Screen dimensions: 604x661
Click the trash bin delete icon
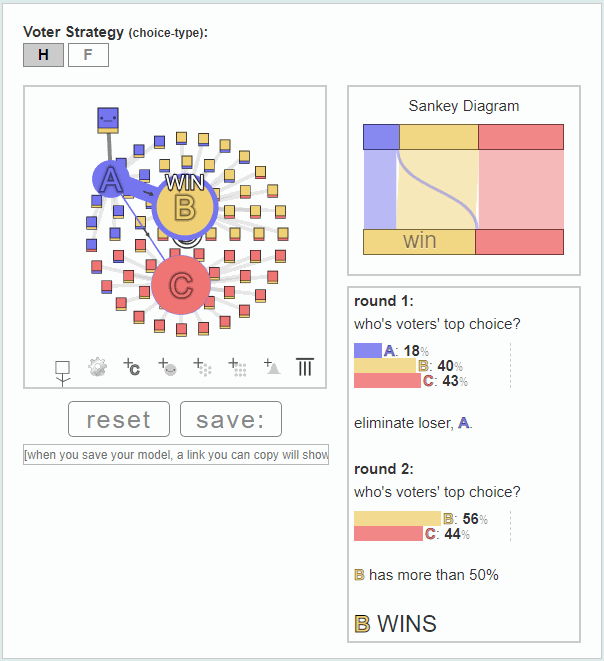point(305,367)
